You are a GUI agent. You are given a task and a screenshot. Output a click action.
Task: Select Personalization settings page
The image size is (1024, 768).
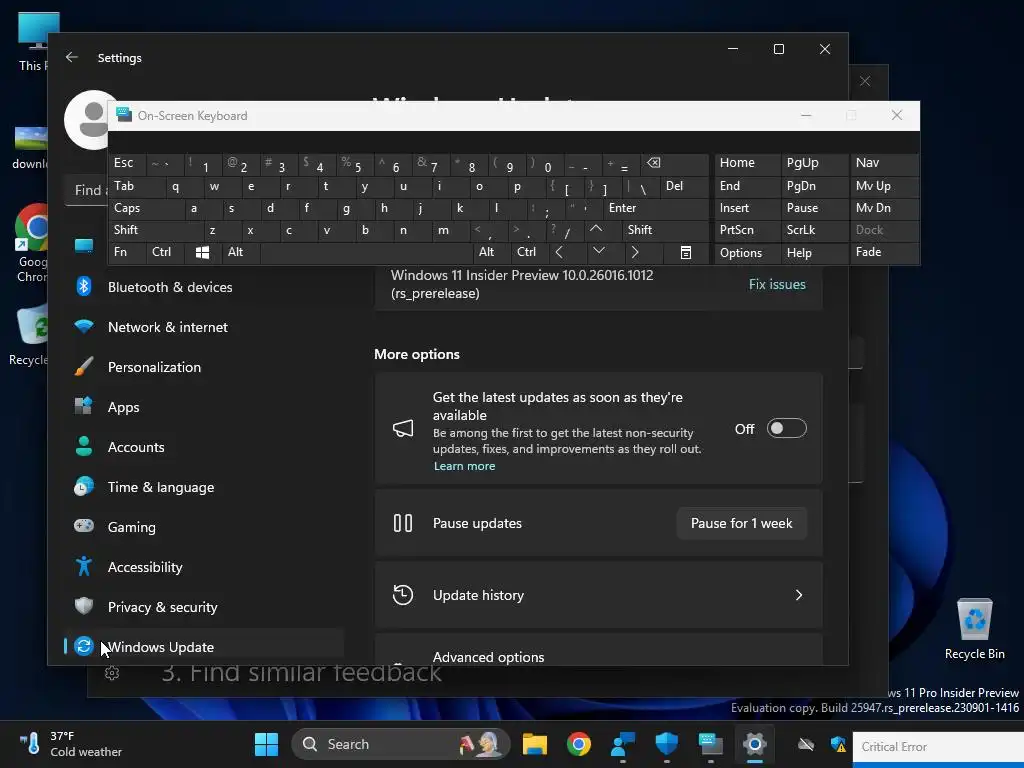(x=204, y=367)
